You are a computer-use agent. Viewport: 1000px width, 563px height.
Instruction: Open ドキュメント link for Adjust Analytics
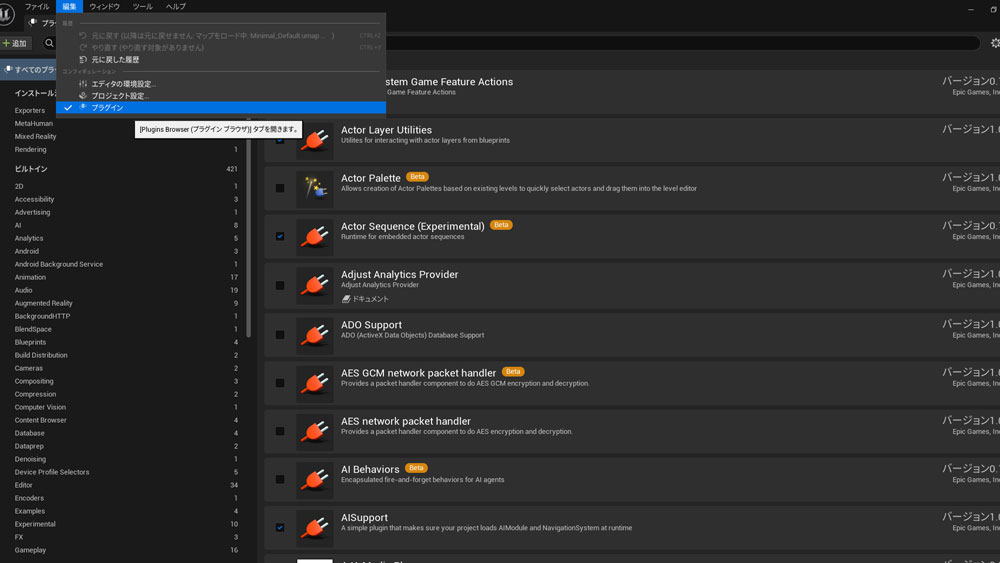tap(371, 299)
